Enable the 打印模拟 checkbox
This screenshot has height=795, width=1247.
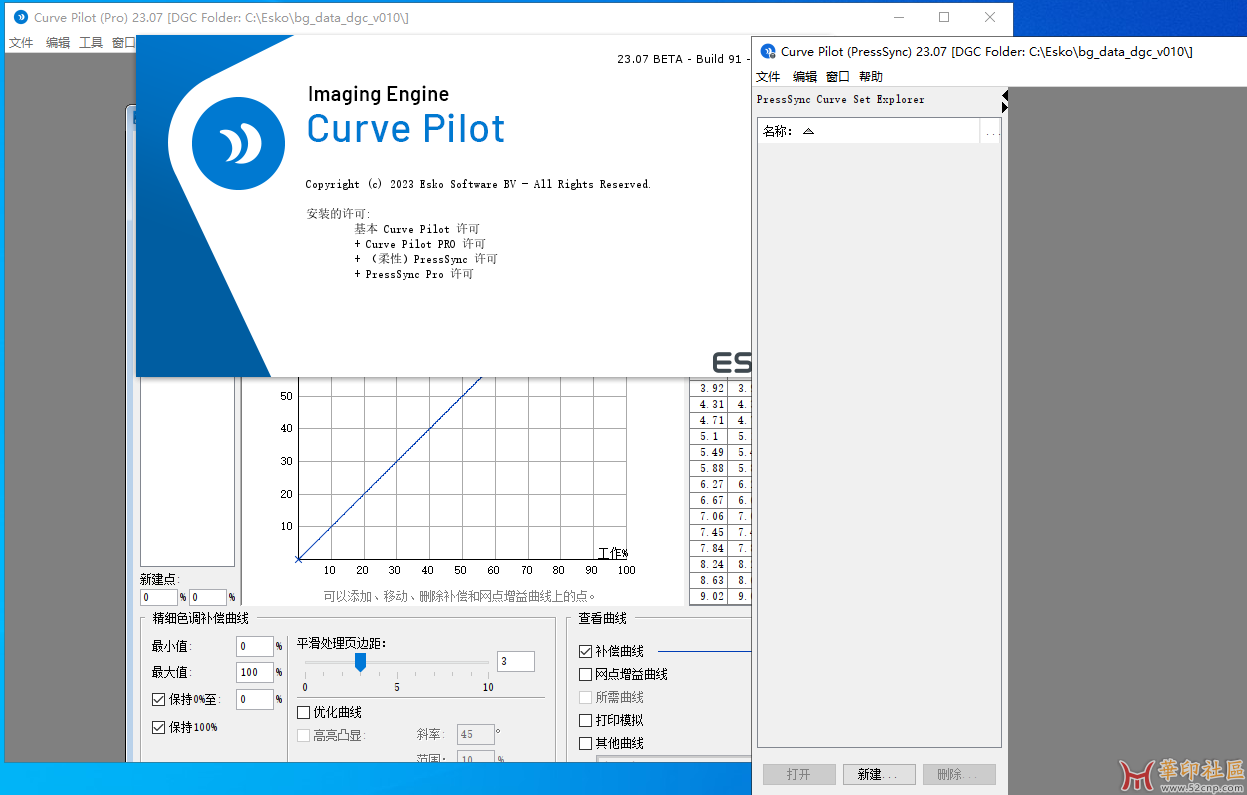click(x=586, y=721)
